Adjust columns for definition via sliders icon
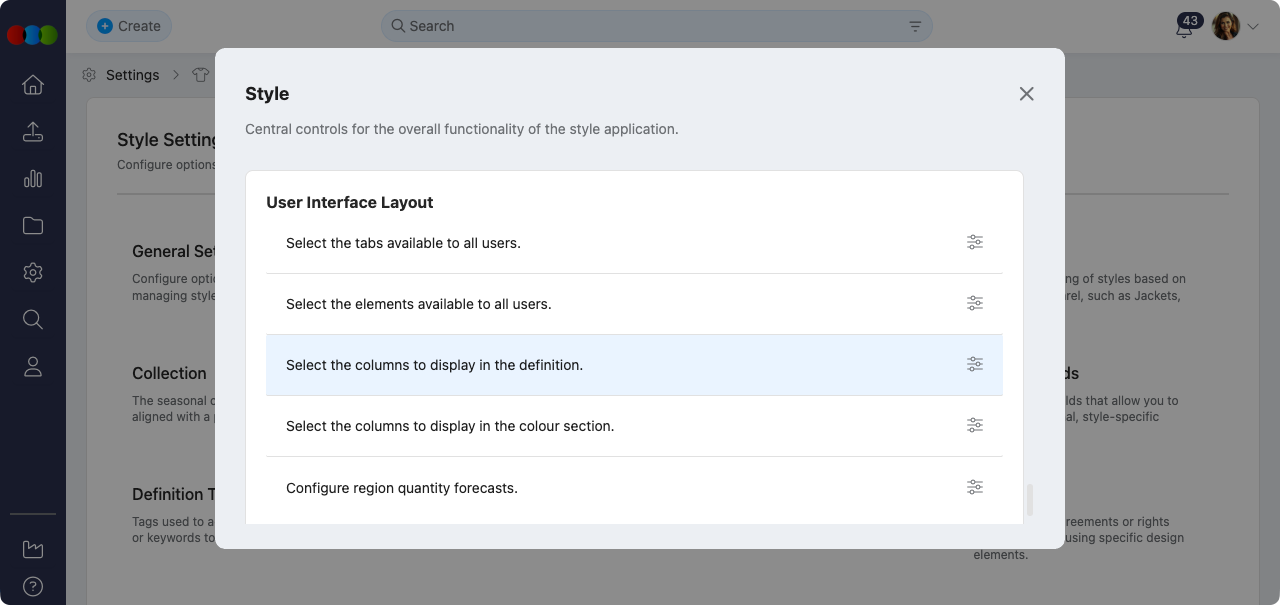 click(975, 364)
